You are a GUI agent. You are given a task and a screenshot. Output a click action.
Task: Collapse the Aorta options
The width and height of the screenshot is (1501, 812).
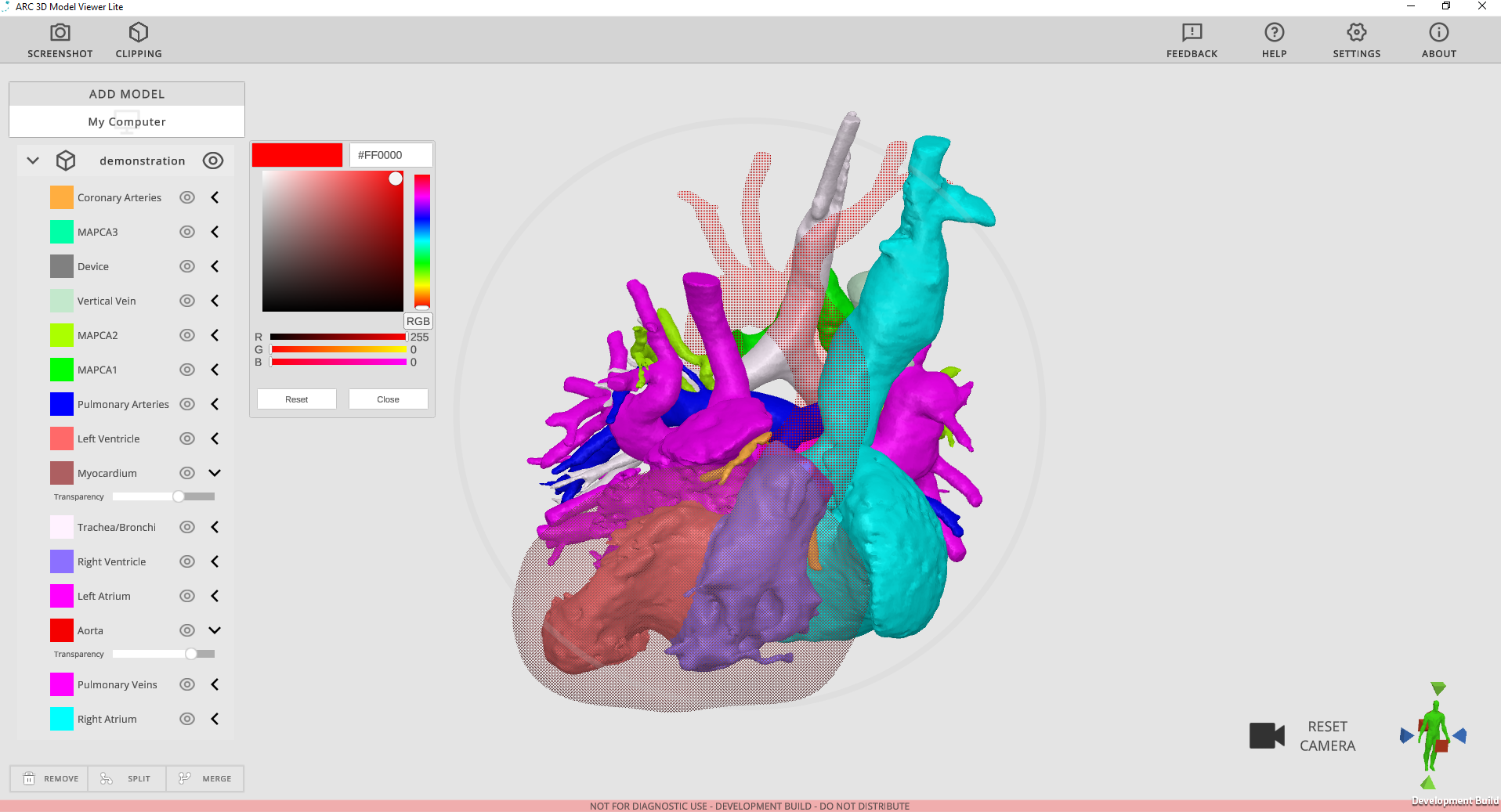[x=215, y=630]
